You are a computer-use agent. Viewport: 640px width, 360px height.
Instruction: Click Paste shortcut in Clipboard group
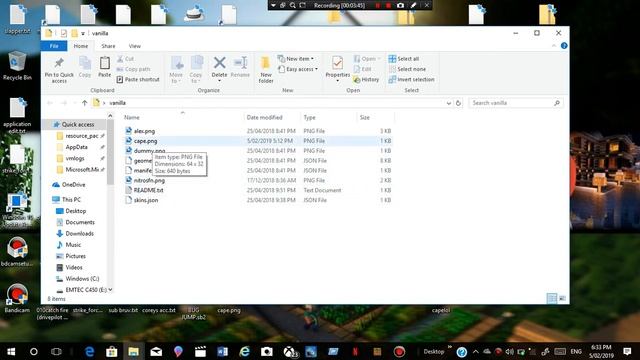(x=138, y=80)
